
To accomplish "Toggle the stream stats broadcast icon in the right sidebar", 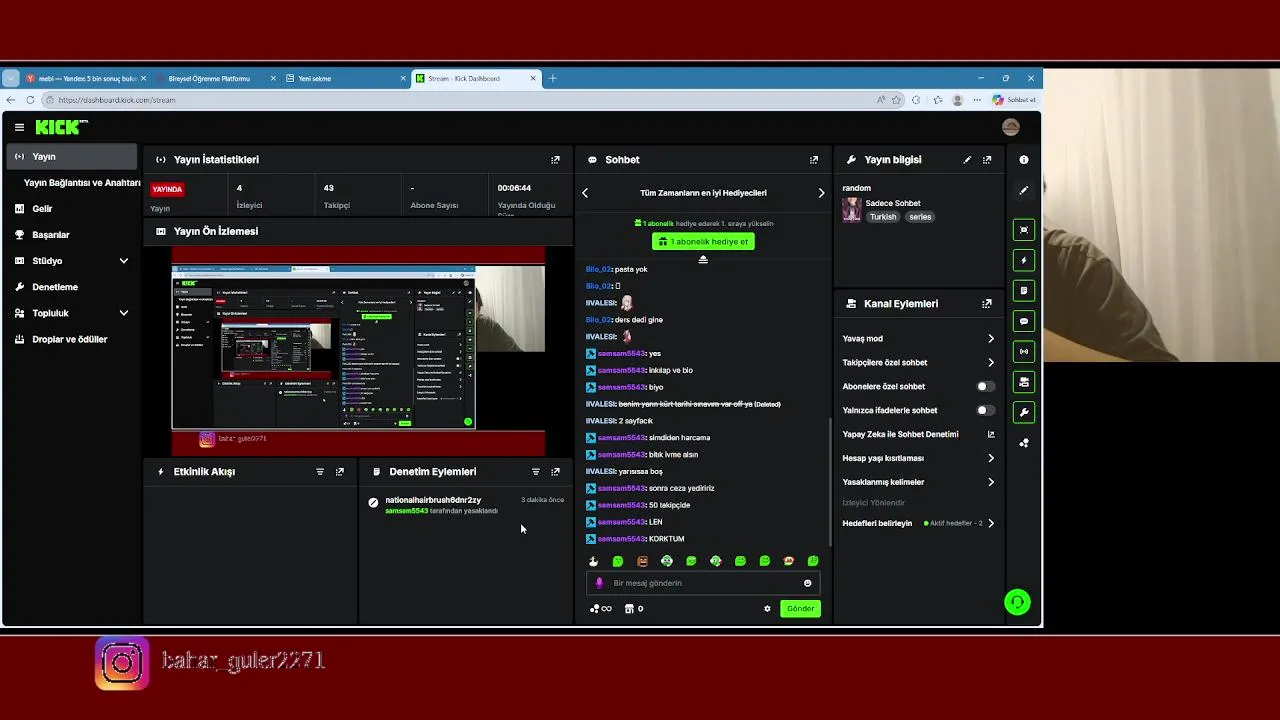I will pos(1023,352).
